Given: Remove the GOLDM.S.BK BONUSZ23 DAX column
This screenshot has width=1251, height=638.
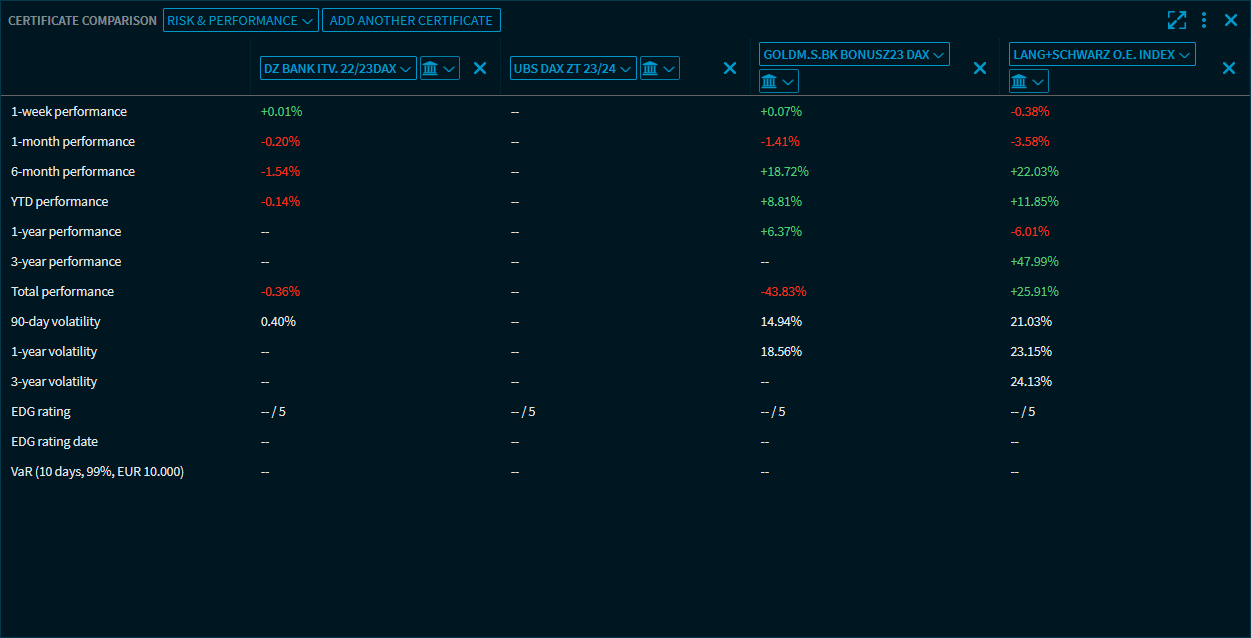Looking at the screenshot, I should pos(980,68).
